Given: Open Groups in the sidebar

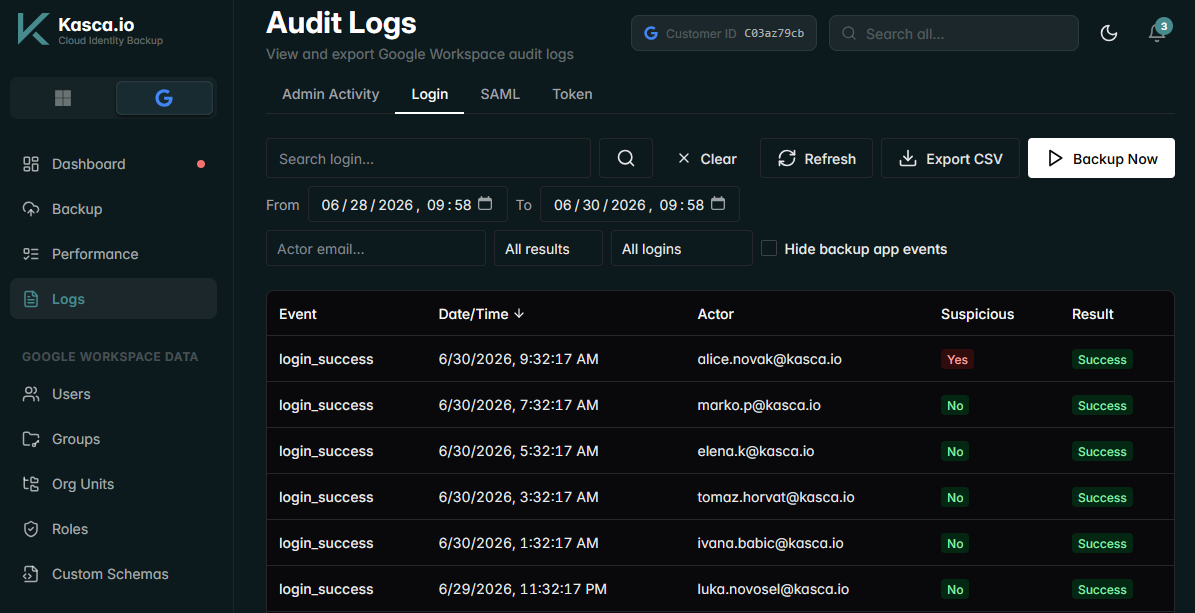Looking at the screenshot, I should pyautogui.click(x=114, y=439).
